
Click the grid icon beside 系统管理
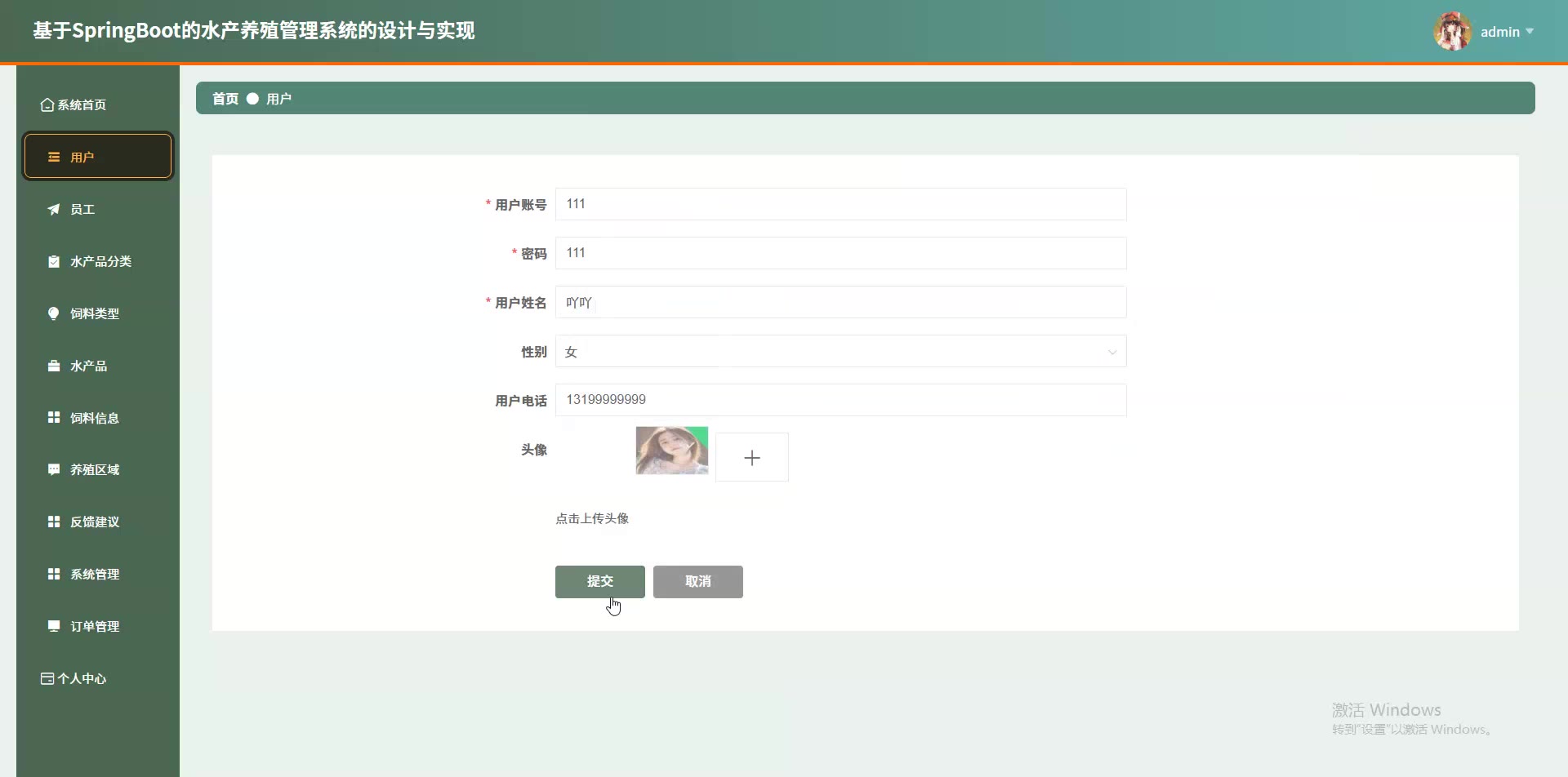point(54,574)
